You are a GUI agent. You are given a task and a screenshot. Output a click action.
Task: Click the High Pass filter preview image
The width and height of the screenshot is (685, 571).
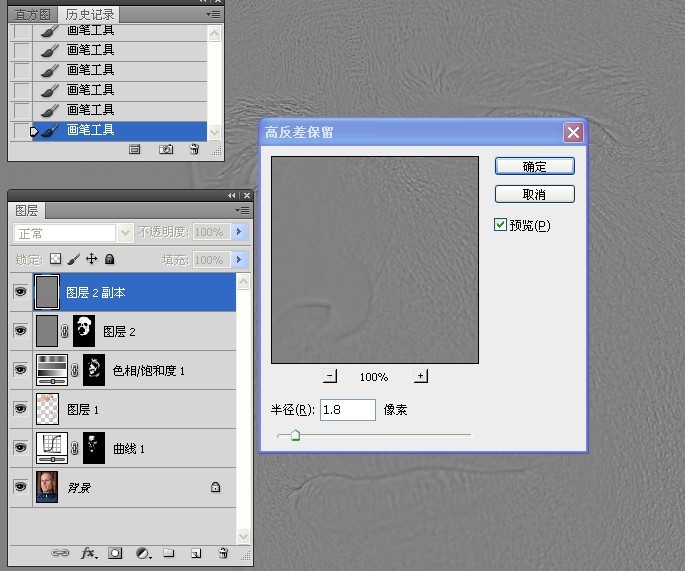375,260
